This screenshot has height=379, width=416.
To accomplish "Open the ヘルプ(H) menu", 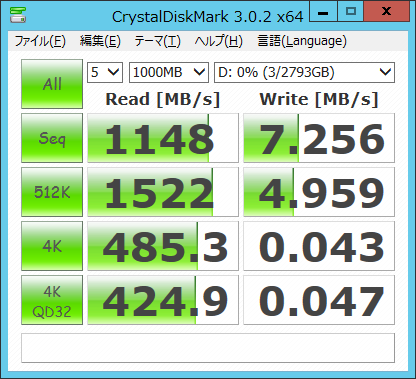I will [219, 41].
